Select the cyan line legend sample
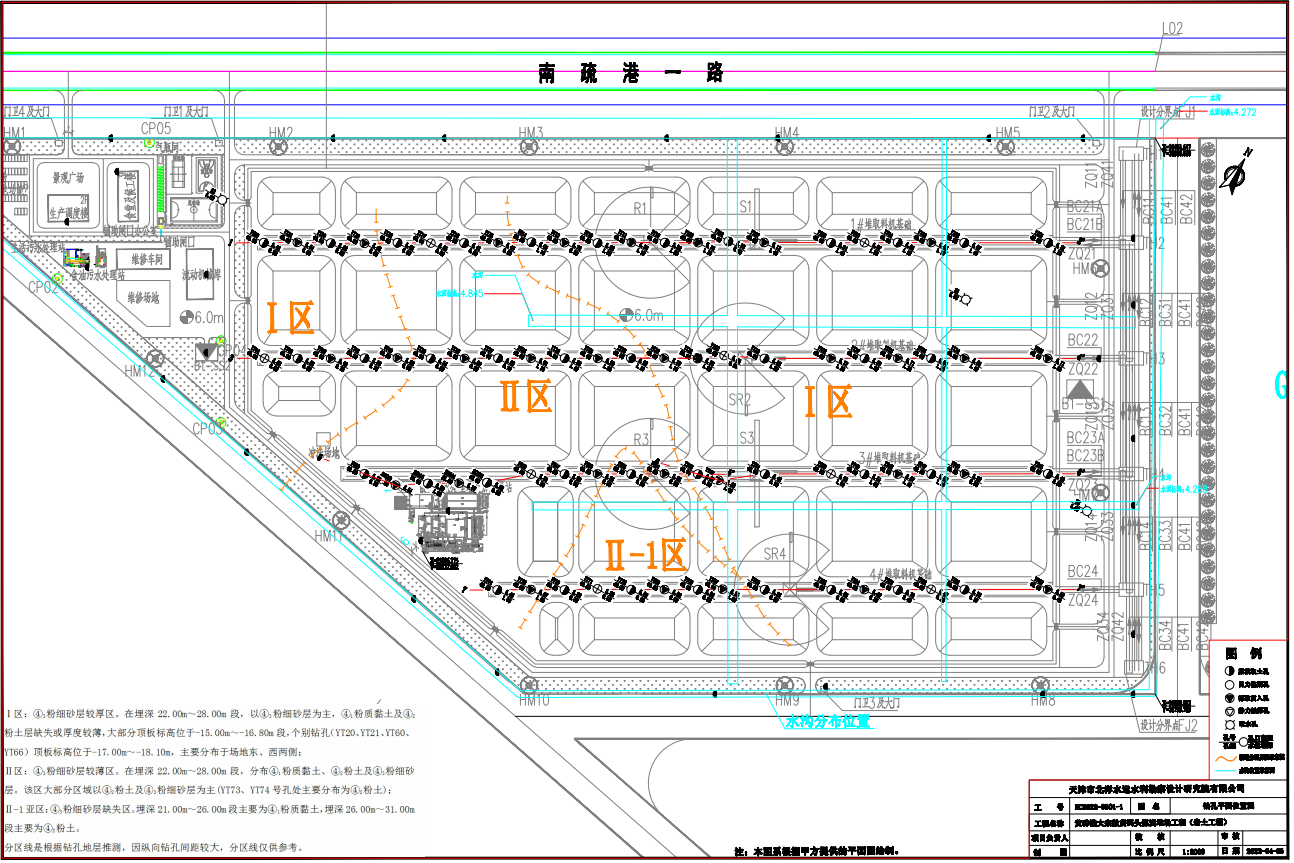 [1227, 771]
